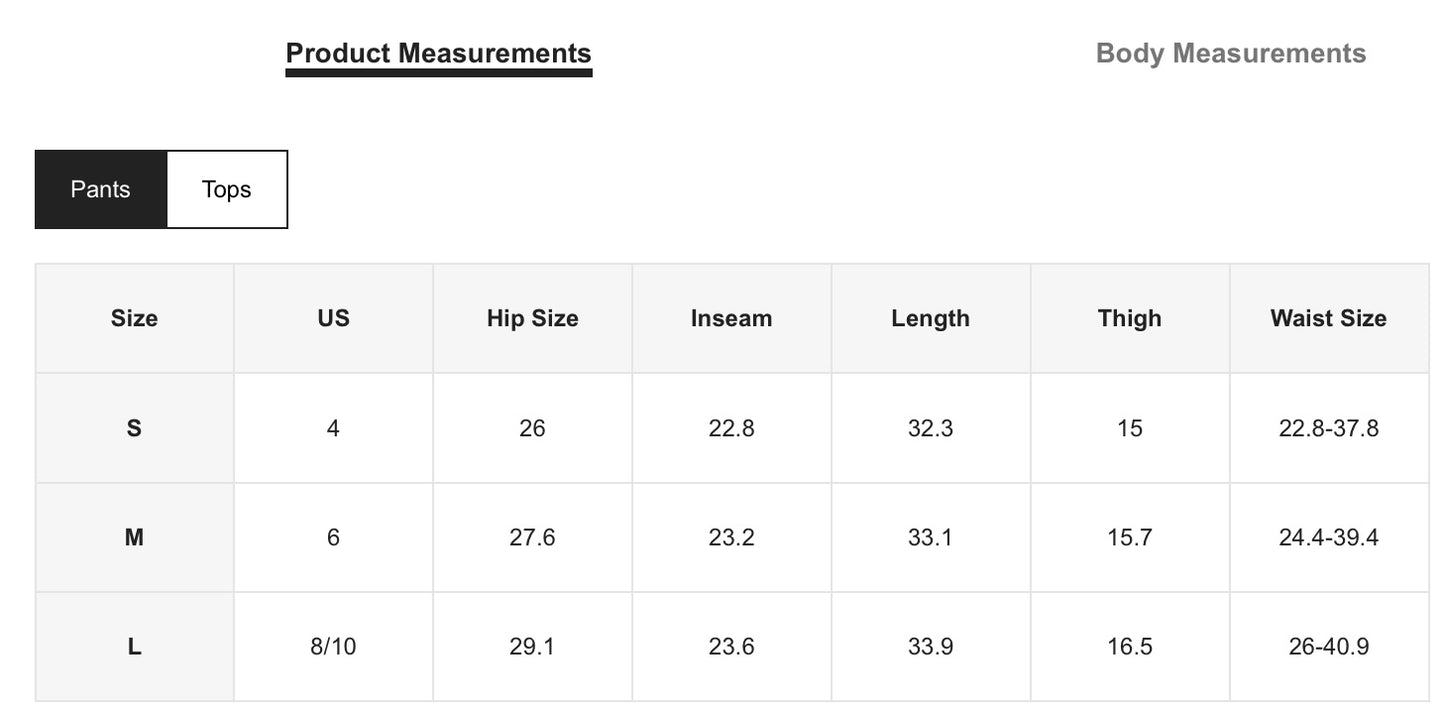
Task: Click the Inseam column header
Action: tap(731, 318)
